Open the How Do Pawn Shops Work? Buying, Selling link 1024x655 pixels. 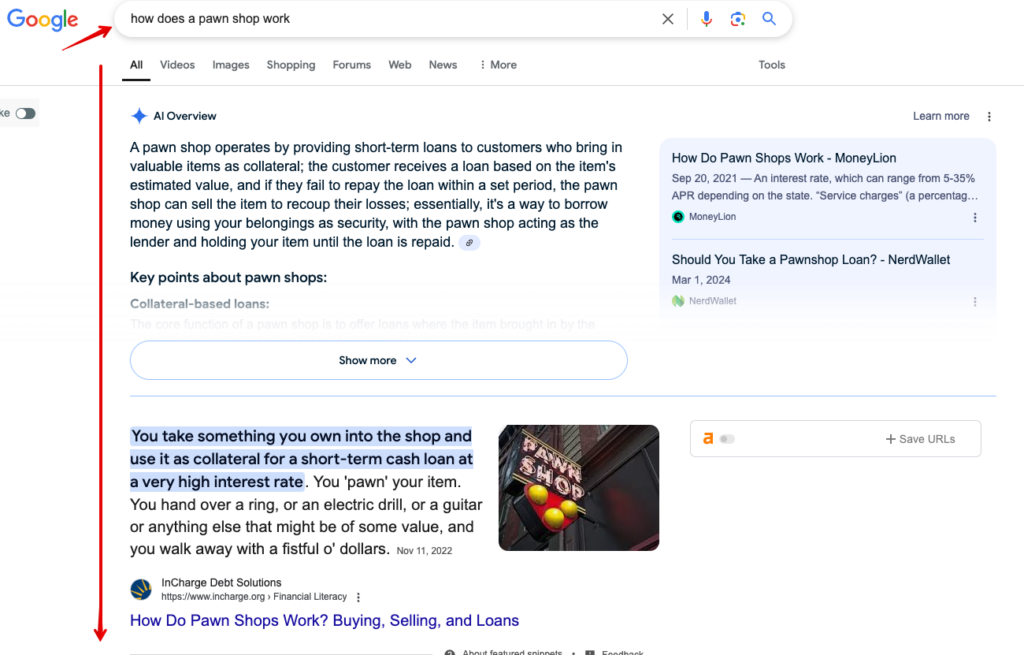324,620
